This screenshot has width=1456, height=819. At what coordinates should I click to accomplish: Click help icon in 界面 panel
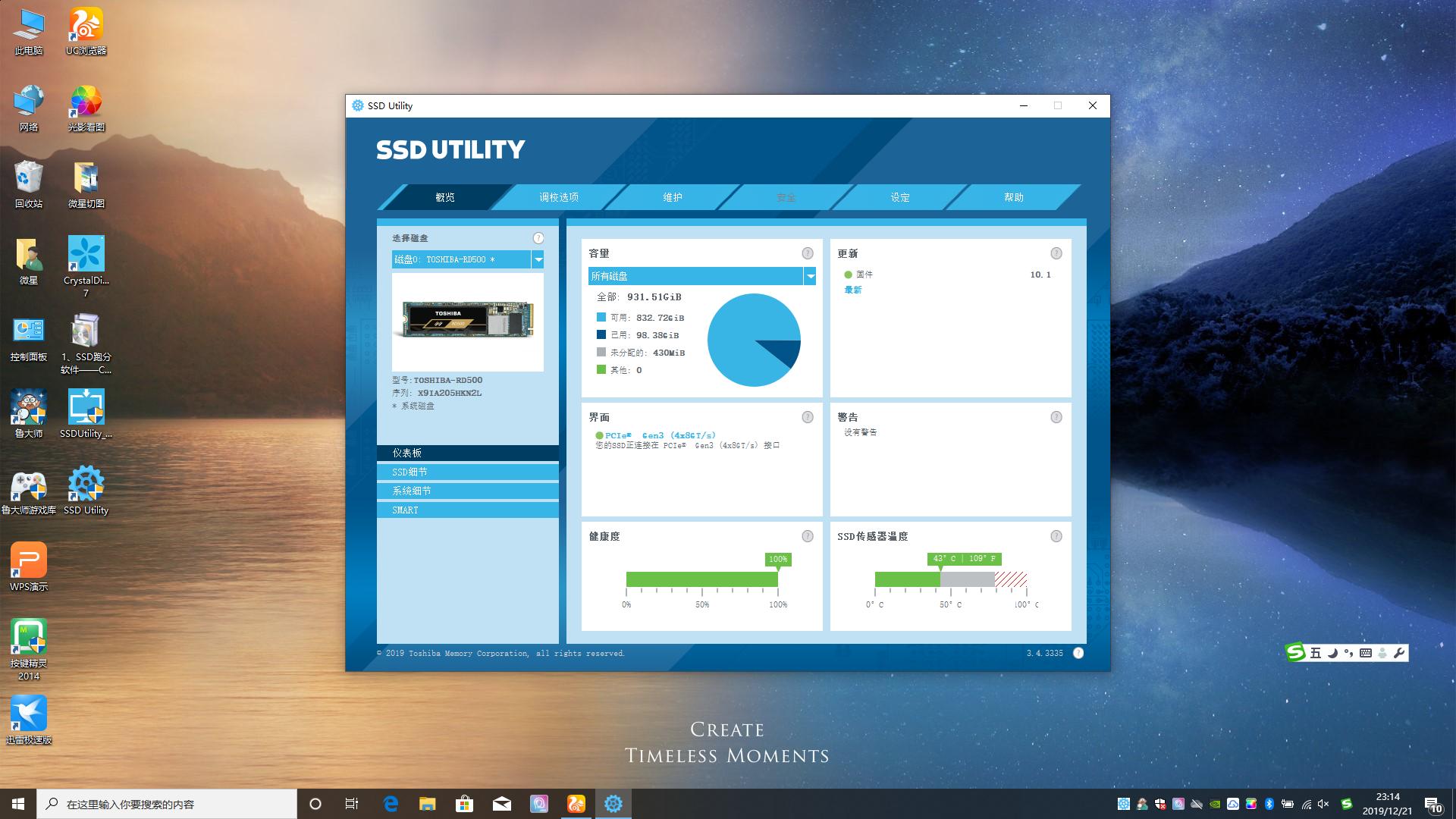tap(808, 417)
